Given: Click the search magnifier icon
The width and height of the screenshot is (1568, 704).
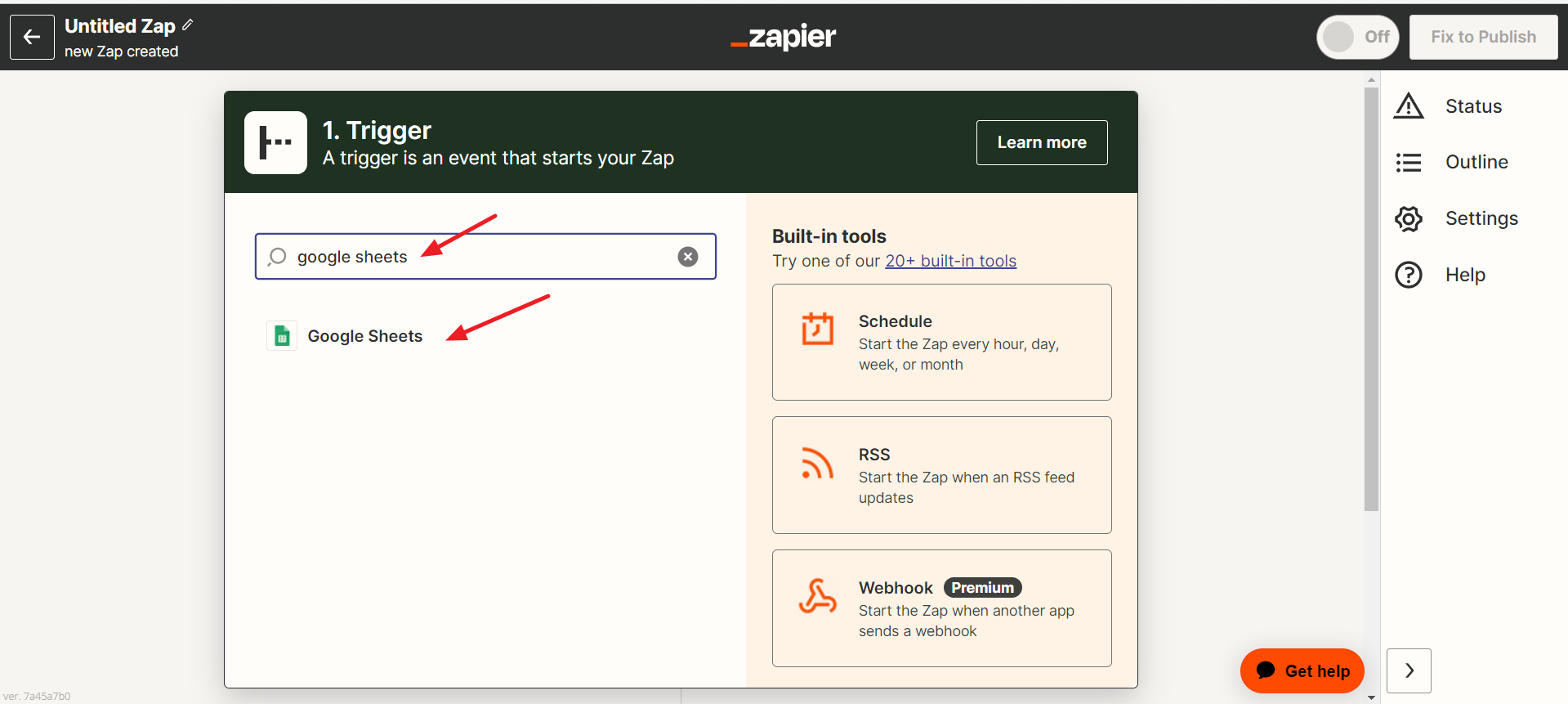Looking at the screenshot, I should [277, 257].
